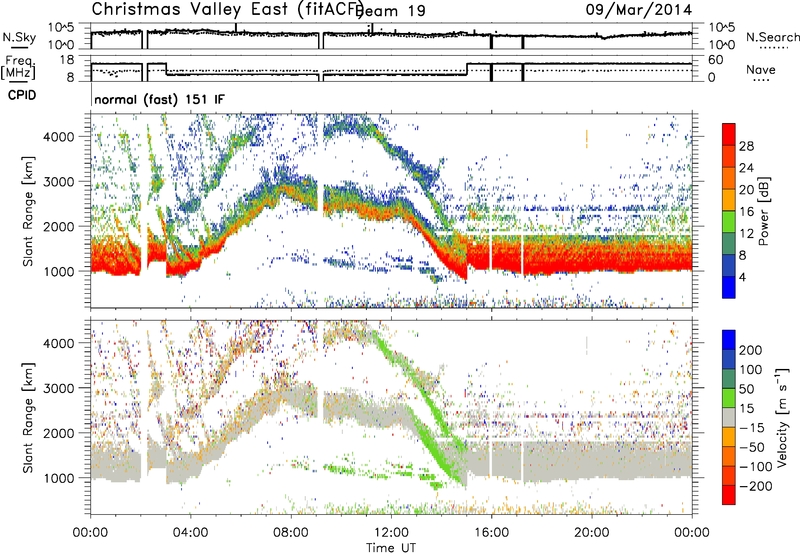The width and height of the screenshot is (800, 554).
Task: Click the '-50' tick on Velocity colorbar
Action: pyautogui.click(x=752, y=447)
